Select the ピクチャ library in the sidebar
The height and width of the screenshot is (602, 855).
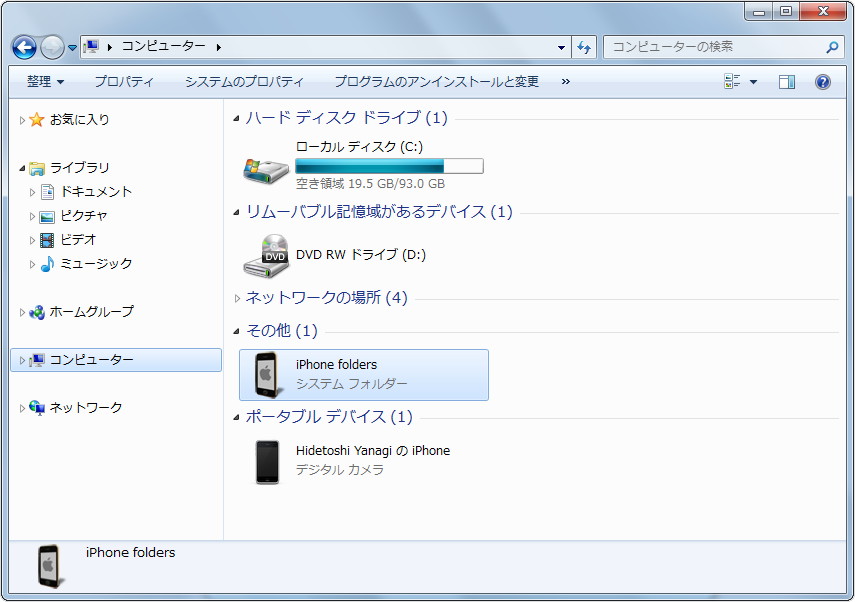click(85, 215)
